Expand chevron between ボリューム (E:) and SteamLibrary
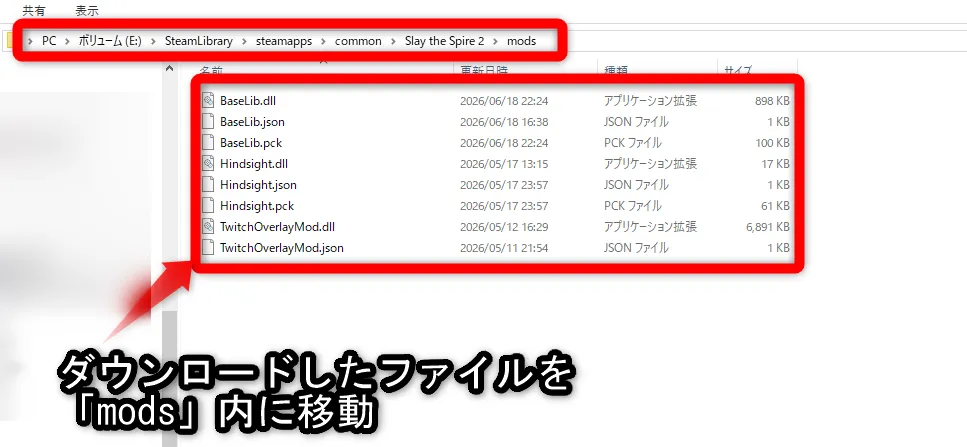Image resolution: width=967 pixels, height=447 pixels. pos(153,41)
